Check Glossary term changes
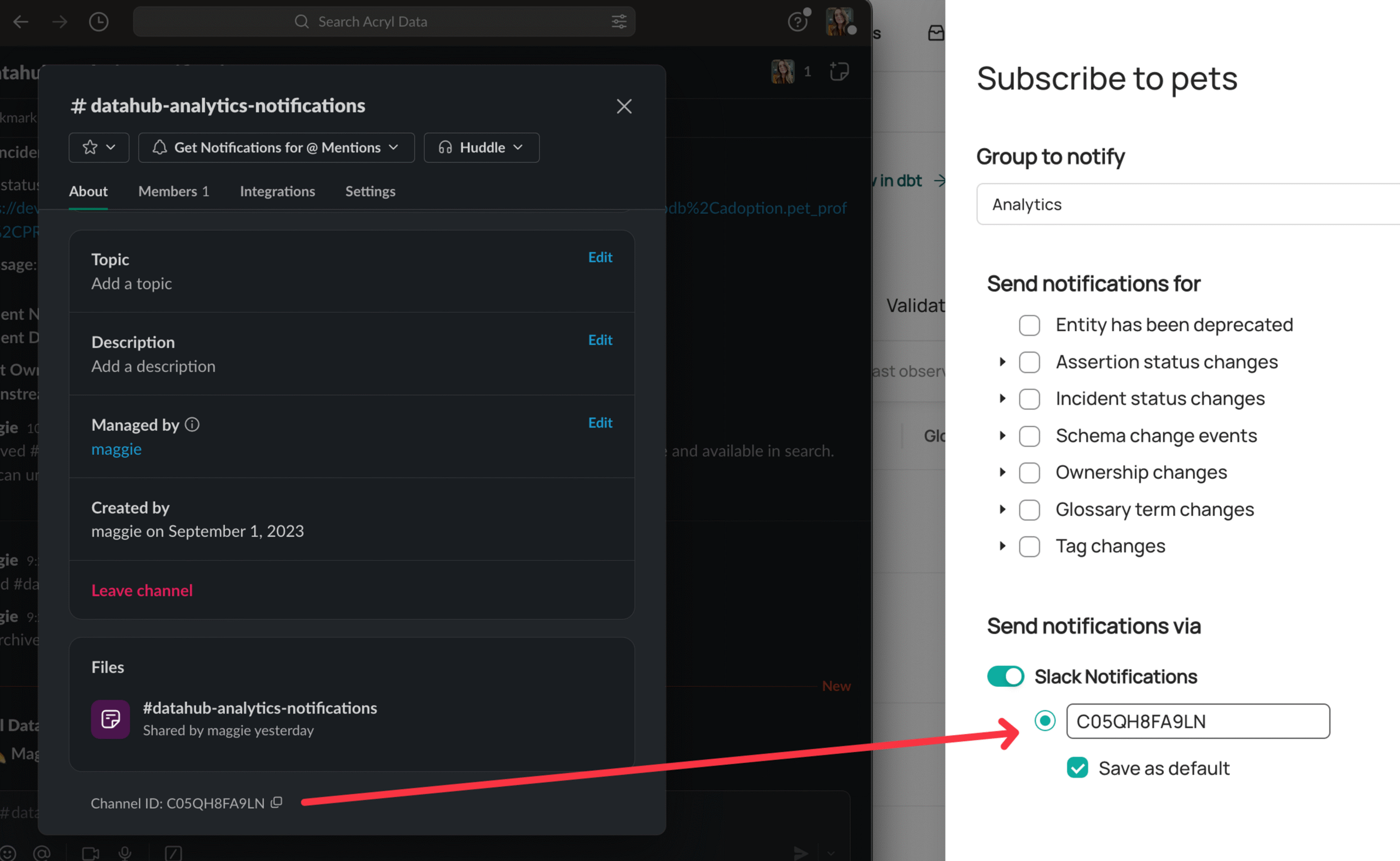This screenshot has height=861, width=1400. [x=1029, y=509]
